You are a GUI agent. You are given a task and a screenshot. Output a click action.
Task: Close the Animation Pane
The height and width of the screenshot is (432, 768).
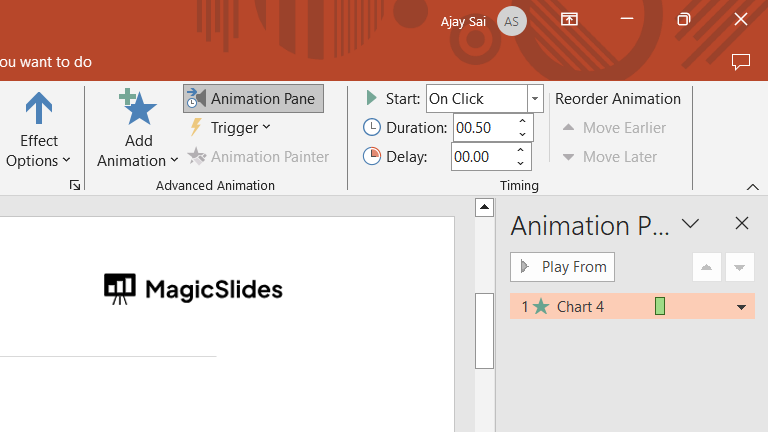point(741,224)
